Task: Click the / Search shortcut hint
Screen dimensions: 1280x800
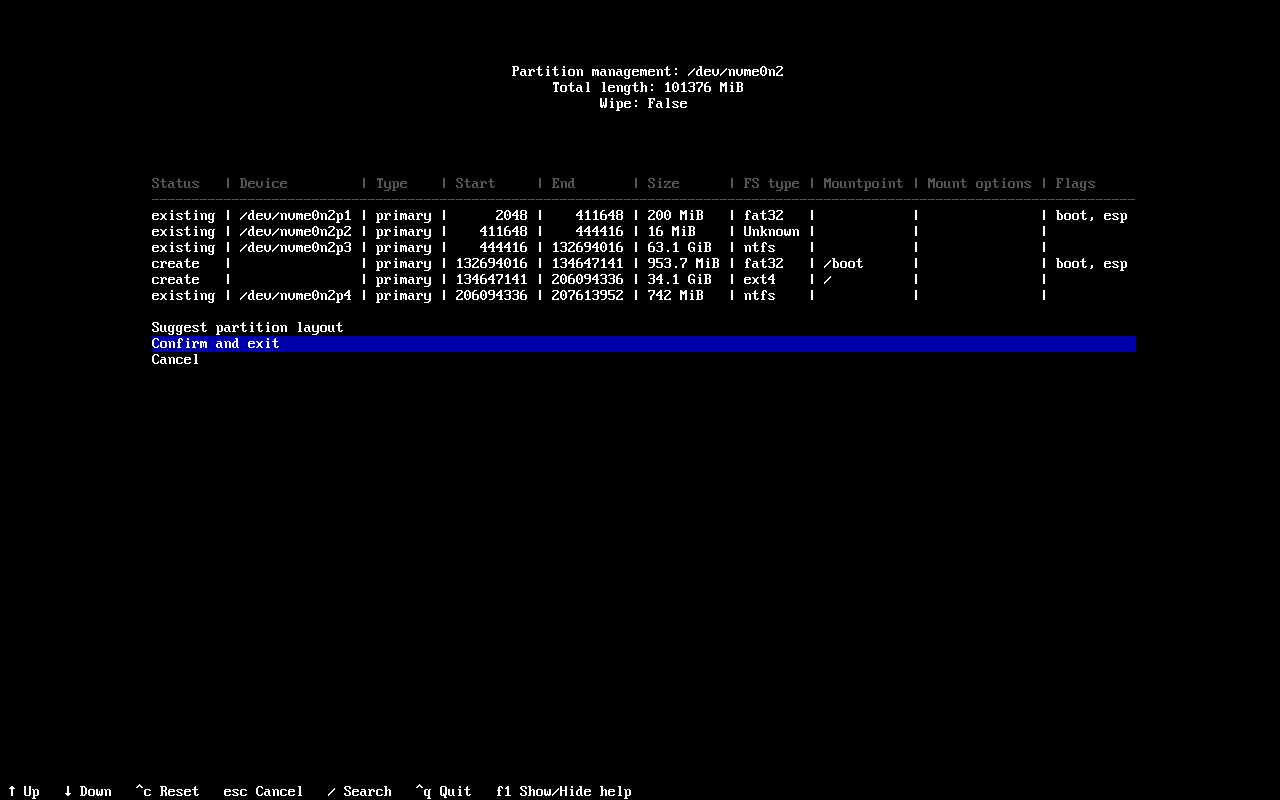Action: click(360, 792)
